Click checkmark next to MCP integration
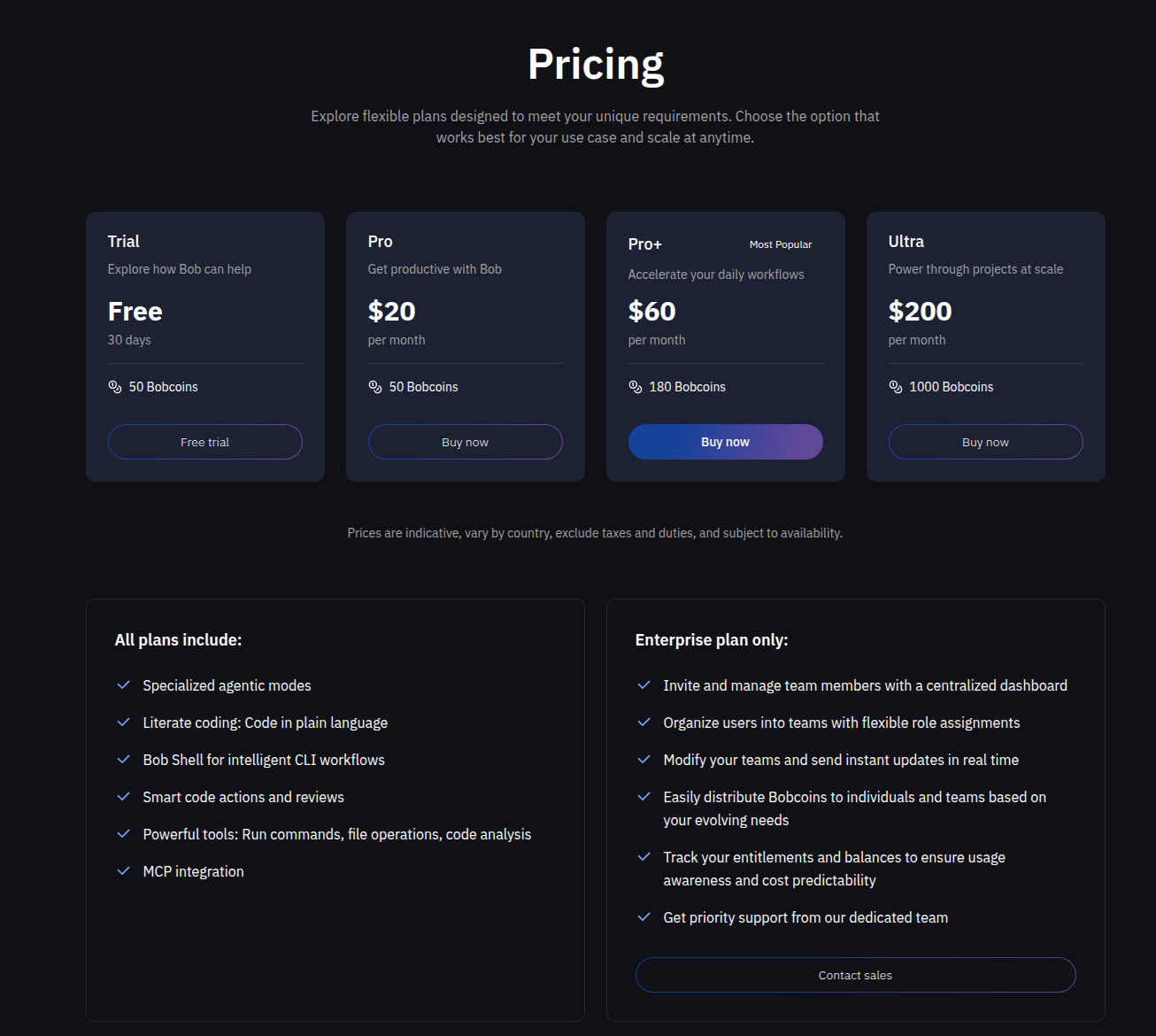Image resolution: width=1156 pixels, height=1036 pixels. click(124, 871)
